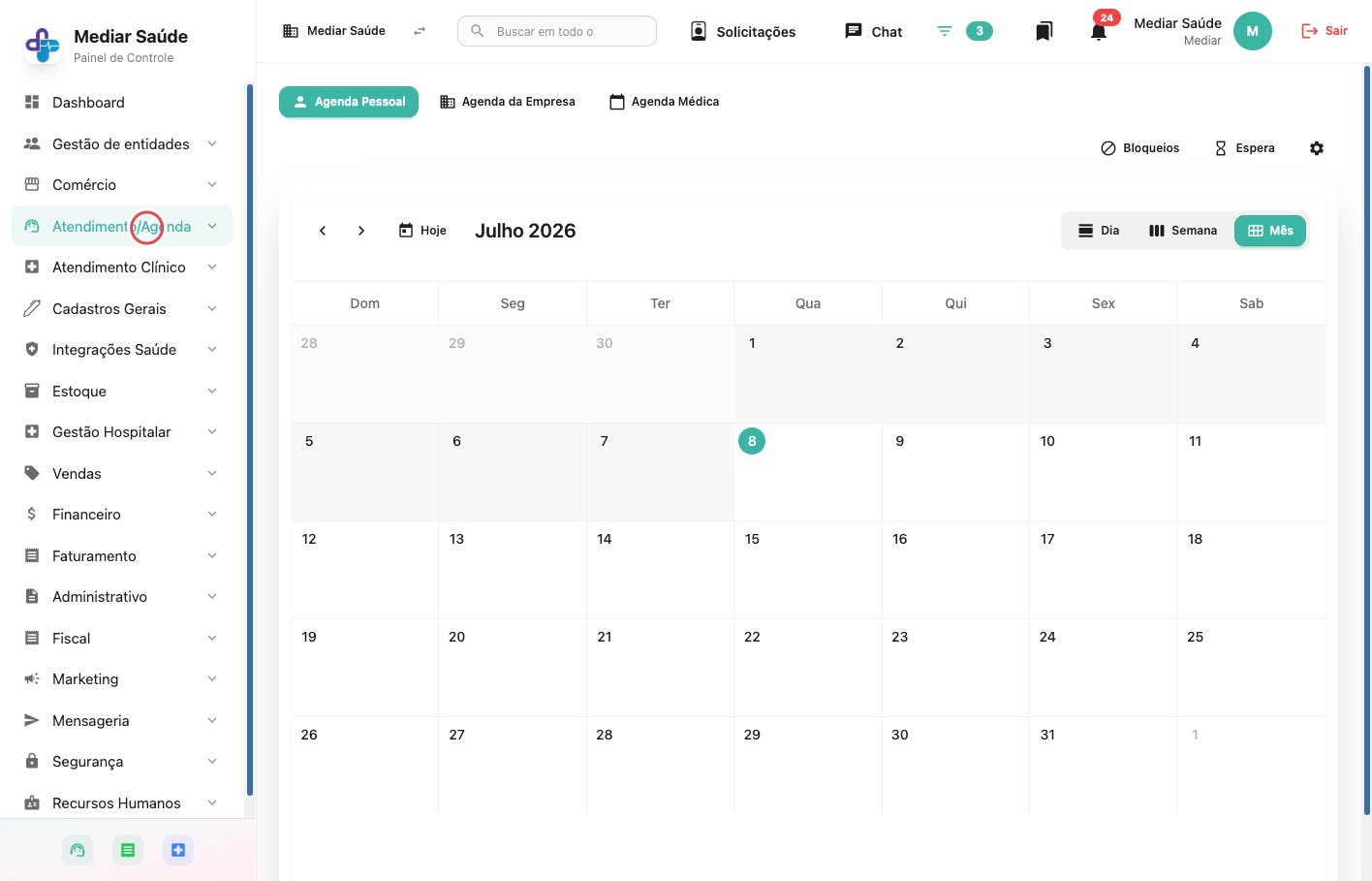The width and height of the screenshot is (1372, 881).
Task: Open the Espera waiting list button
Action: click(x=1245, y=148)
